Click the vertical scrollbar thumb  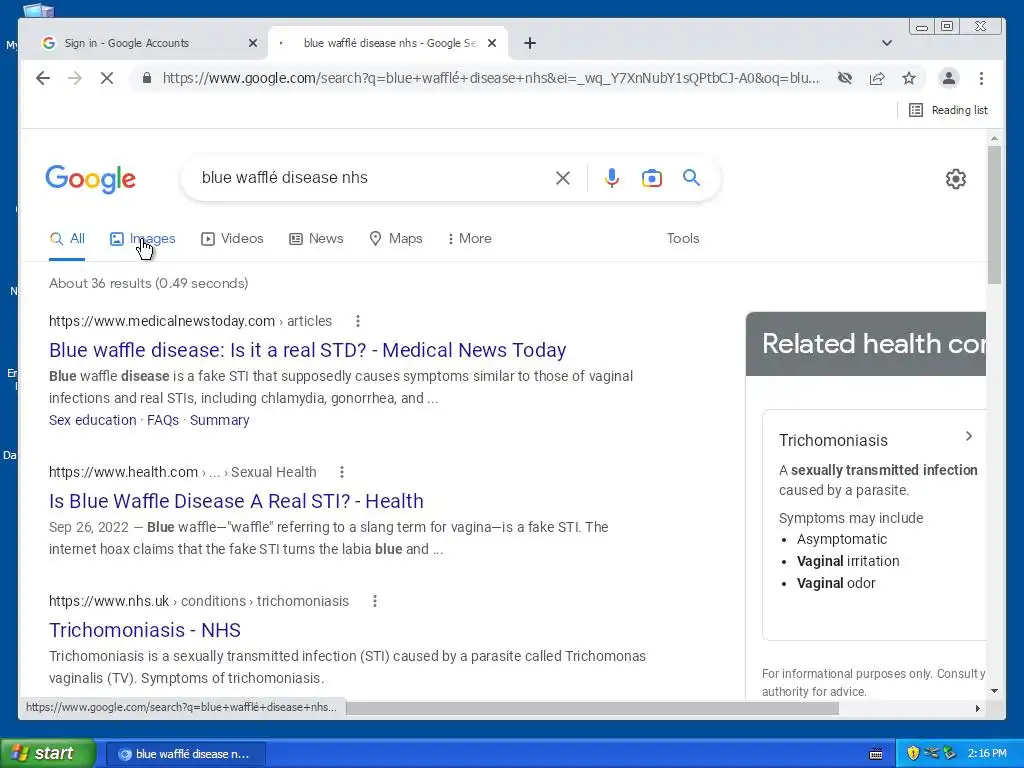994,214
